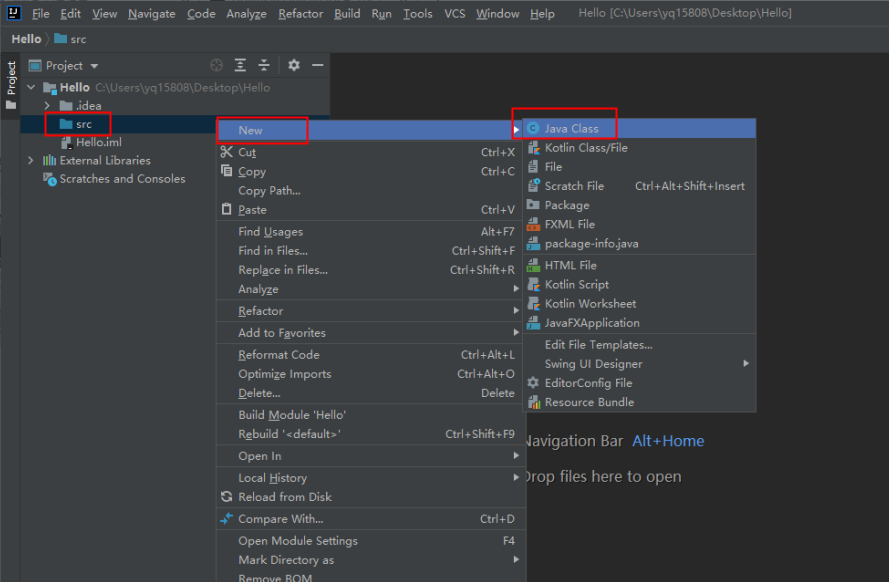
Task: Click the IntelliJ IDEA logo icon
Action: (x=13, y=12)
